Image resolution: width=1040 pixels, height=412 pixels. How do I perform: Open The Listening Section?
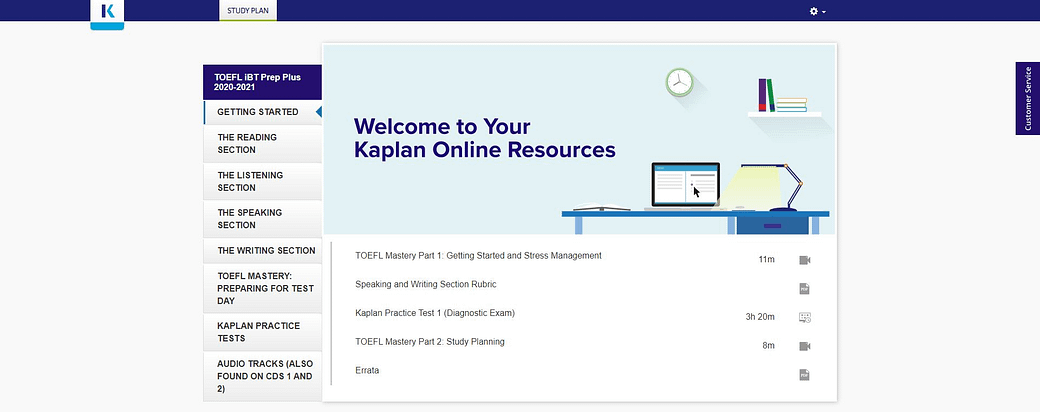[263, 181]
